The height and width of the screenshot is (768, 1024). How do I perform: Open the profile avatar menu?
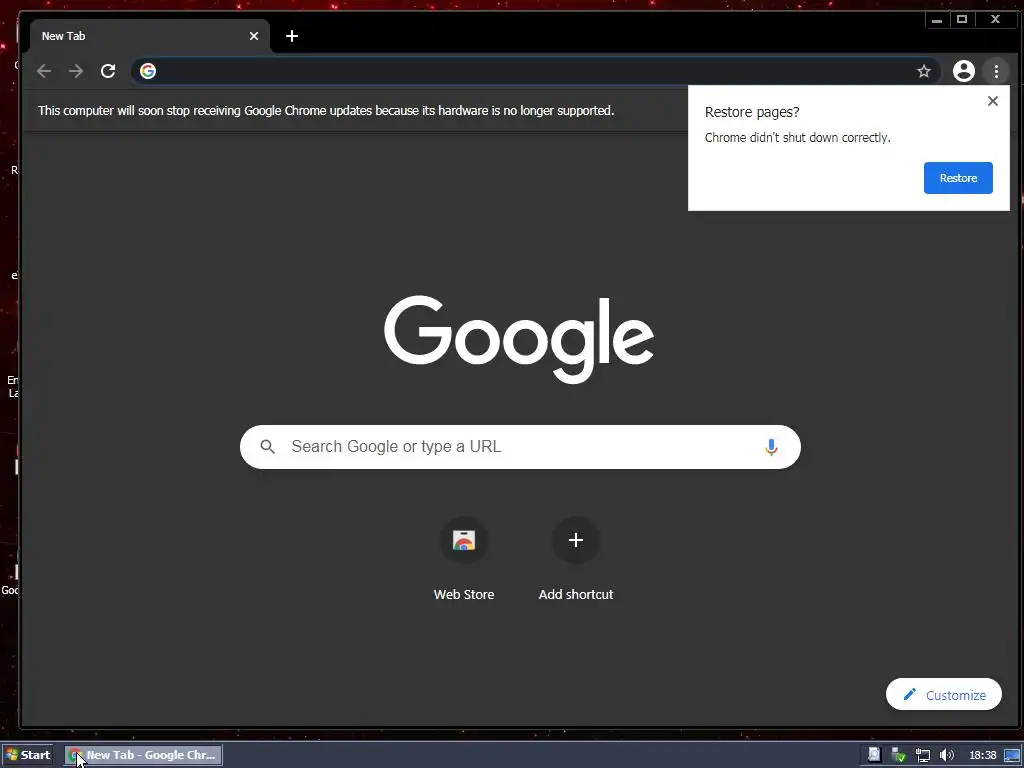pos(963,71)
